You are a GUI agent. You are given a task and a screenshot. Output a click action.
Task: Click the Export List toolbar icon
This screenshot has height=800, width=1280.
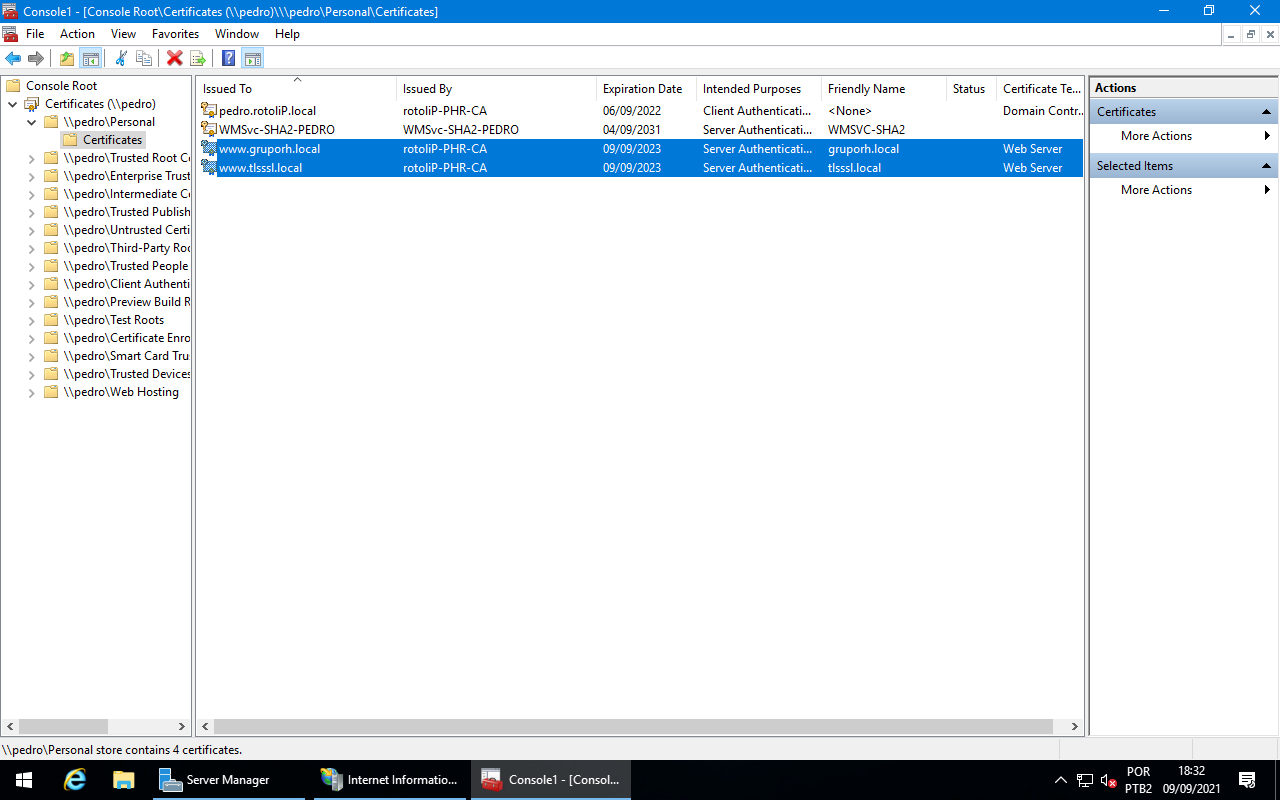[x=198, y=58]
